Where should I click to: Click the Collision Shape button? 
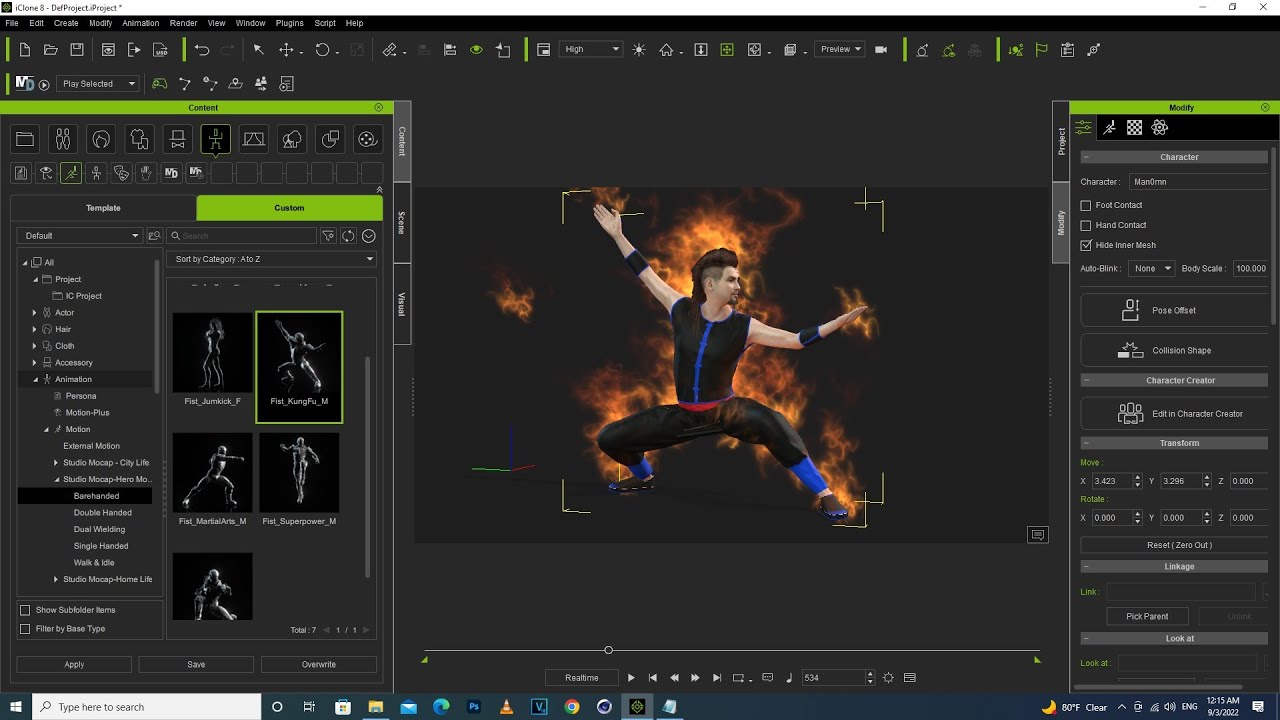pos(1174,350)
